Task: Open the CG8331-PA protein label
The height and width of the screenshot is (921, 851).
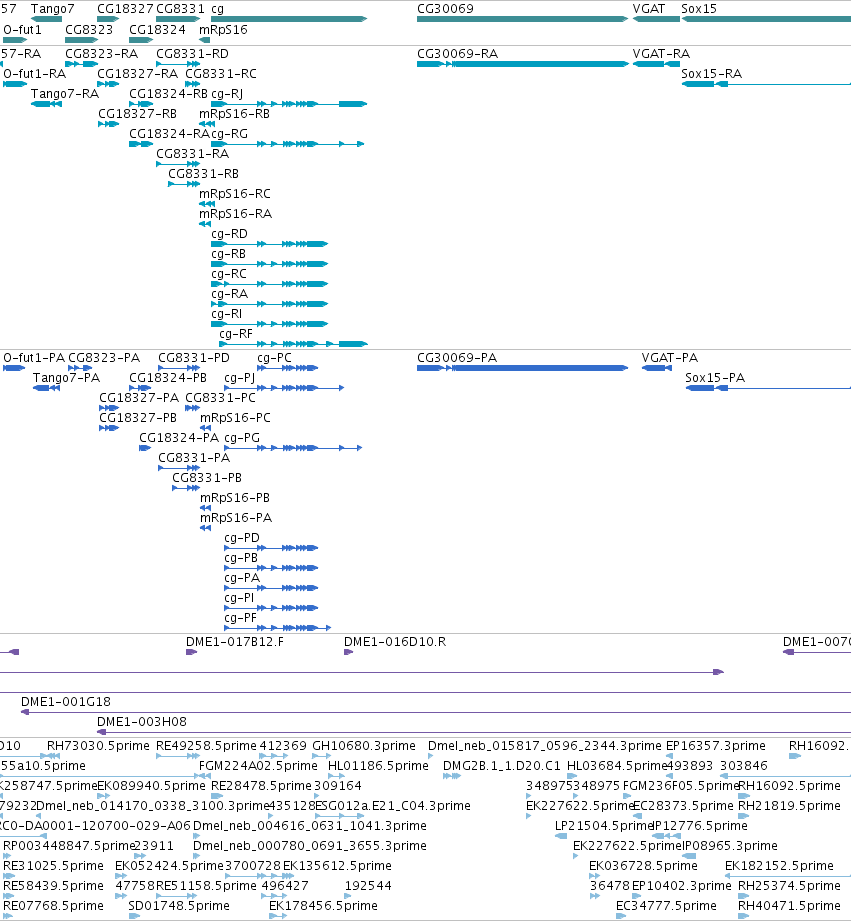Action: pos(194,458)
